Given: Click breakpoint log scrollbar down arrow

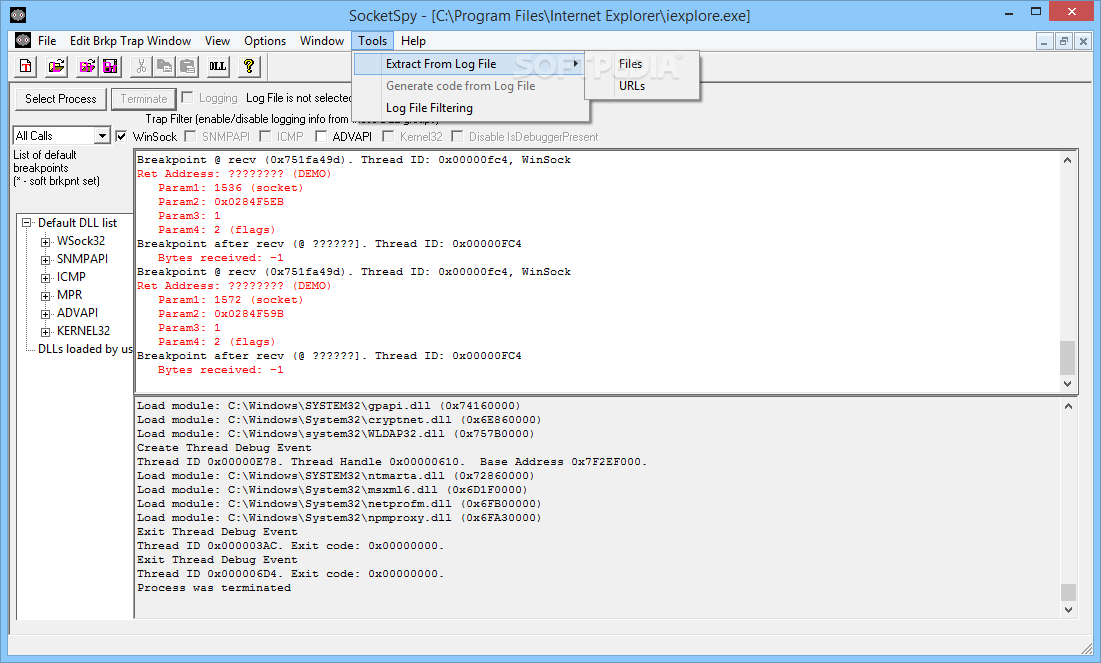Looking at the screenshot, I should pyautogui.click(x=1067, y=383).
